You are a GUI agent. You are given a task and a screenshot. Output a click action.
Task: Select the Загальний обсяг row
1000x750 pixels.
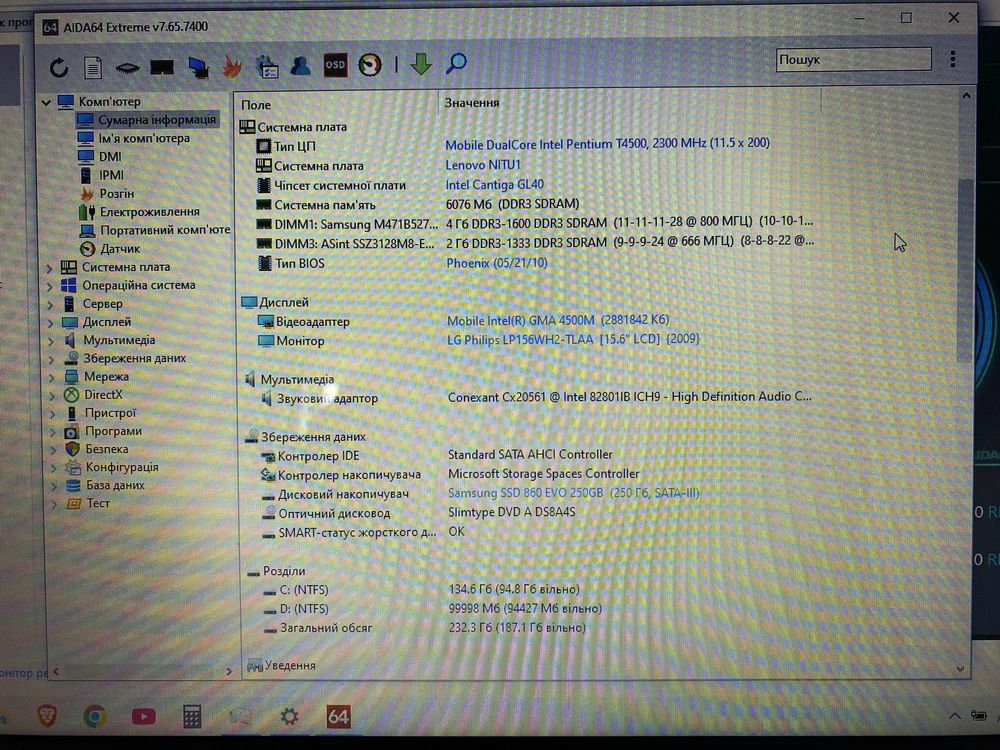pos(424,628)
